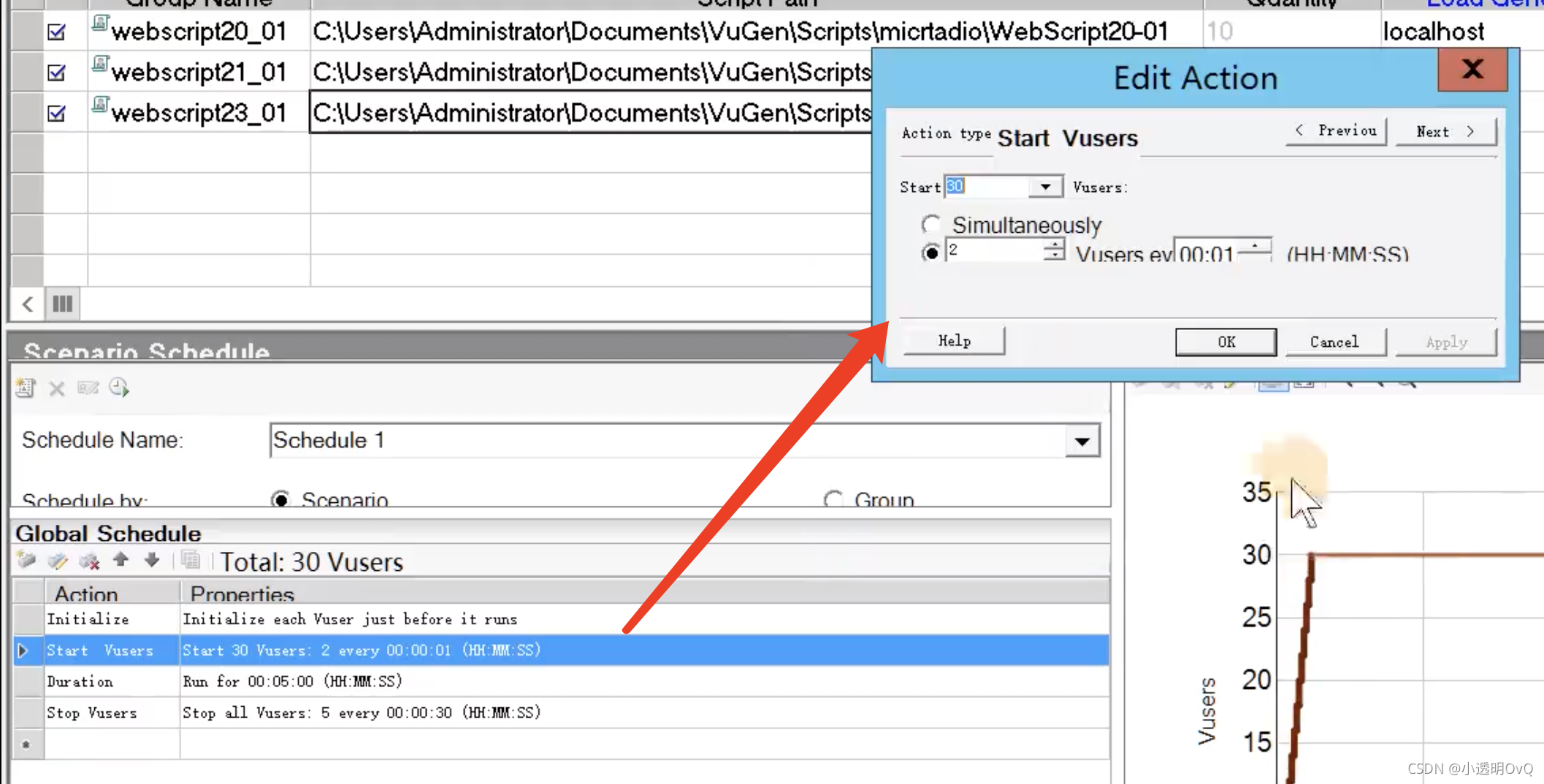The width and height of the screenshot is (1544, 784).
Task: Uncheck the webscript21_01 group checkbox
Action: pos(56,73)
